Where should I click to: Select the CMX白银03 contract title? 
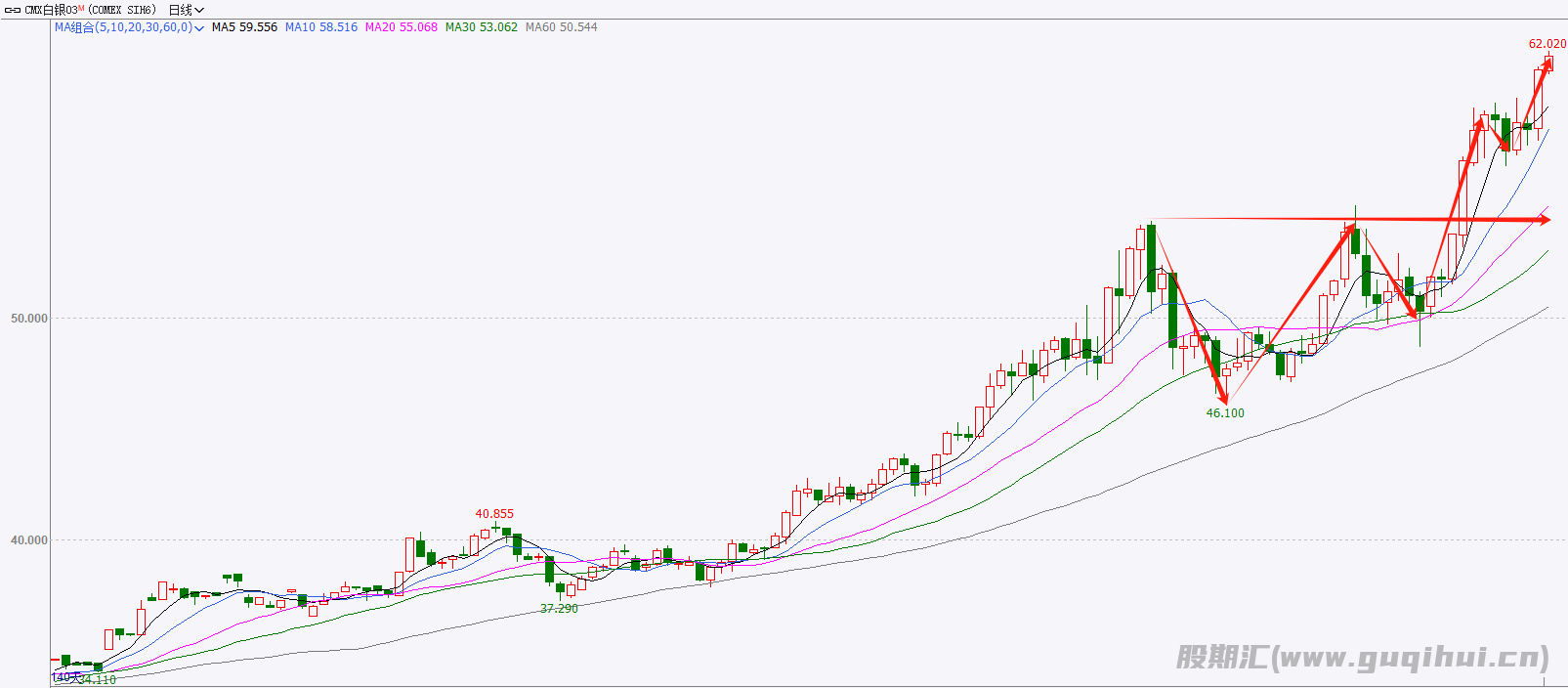51,10
